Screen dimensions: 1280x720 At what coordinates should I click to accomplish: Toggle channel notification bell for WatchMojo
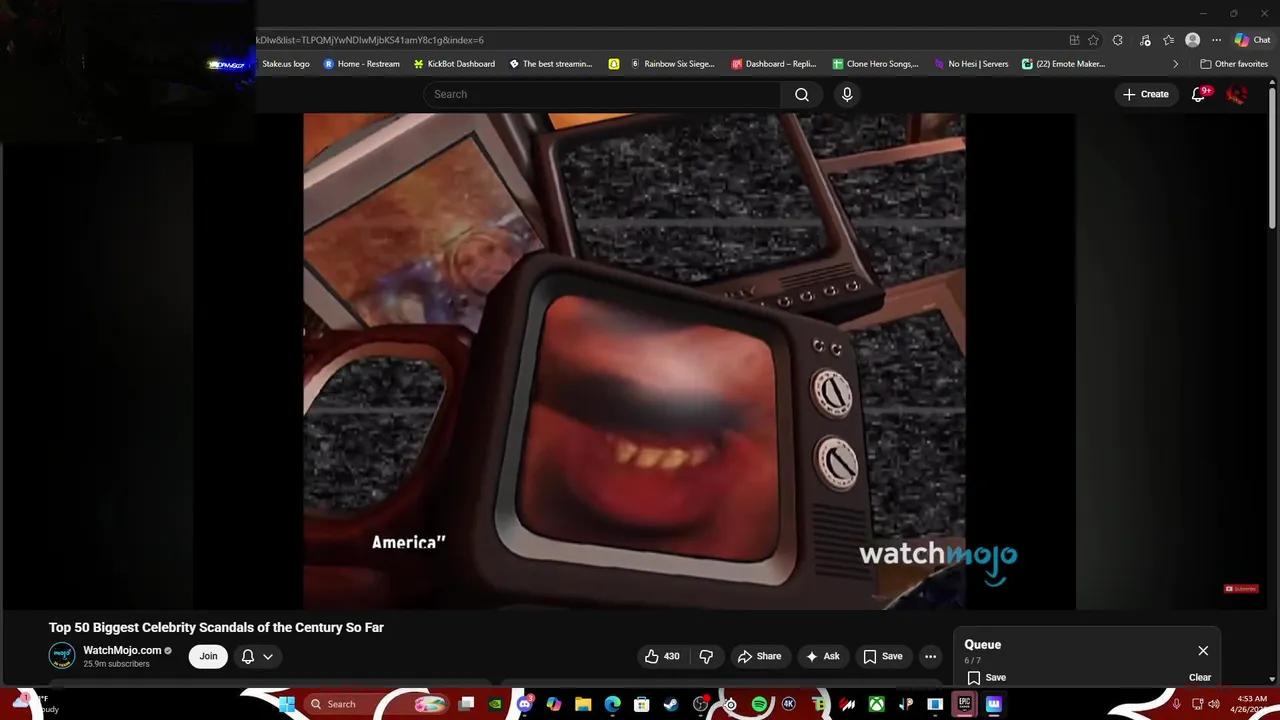248,656
